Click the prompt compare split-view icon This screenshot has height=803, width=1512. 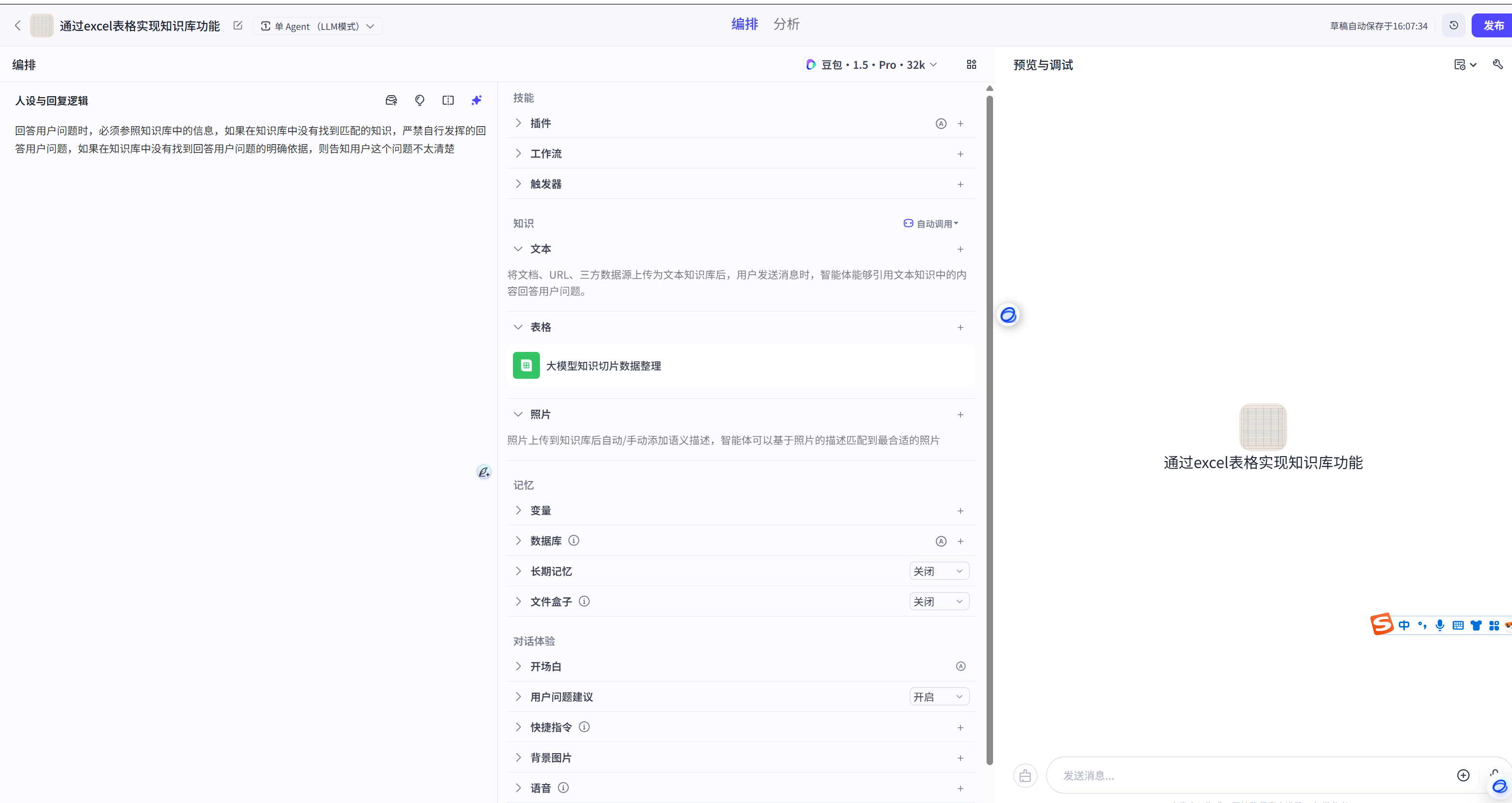coord(448,100)
